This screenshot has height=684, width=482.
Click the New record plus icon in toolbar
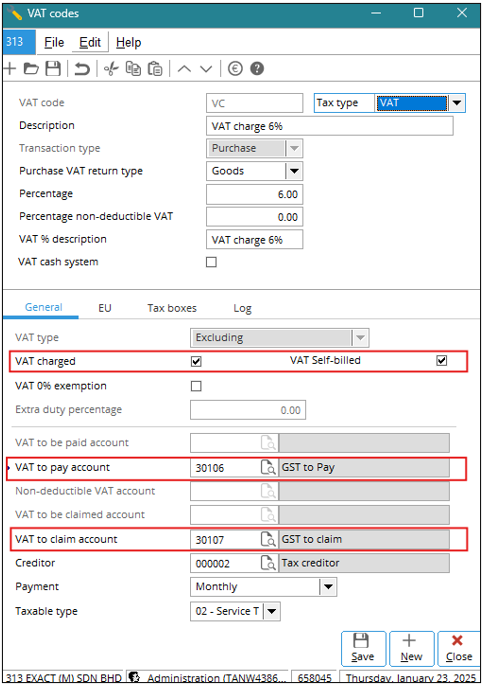pyautogui.click(x=10, y=68)
